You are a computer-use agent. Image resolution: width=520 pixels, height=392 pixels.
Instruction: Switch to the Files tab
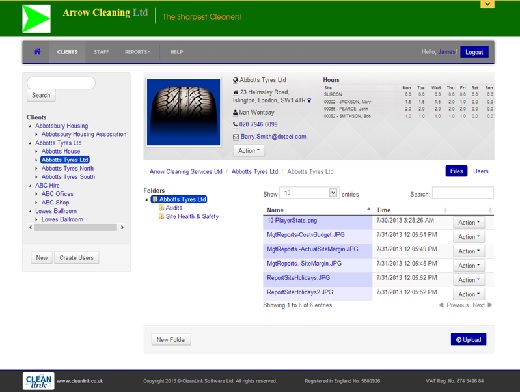pyautogui.click(x=456, y=171)
